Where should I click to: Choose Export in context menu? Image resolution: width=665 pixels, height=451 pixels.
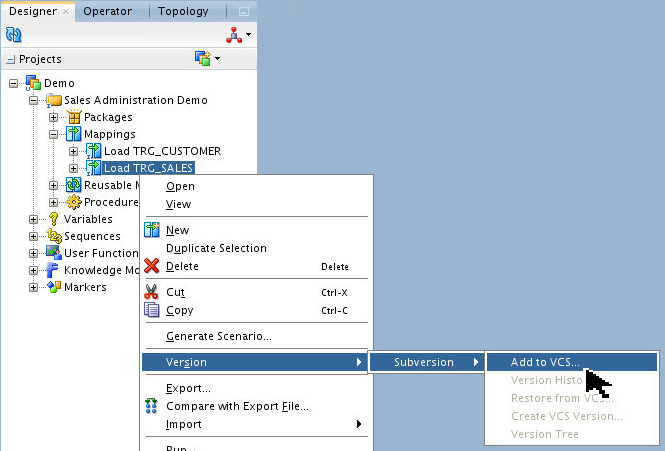pos(257,389)
